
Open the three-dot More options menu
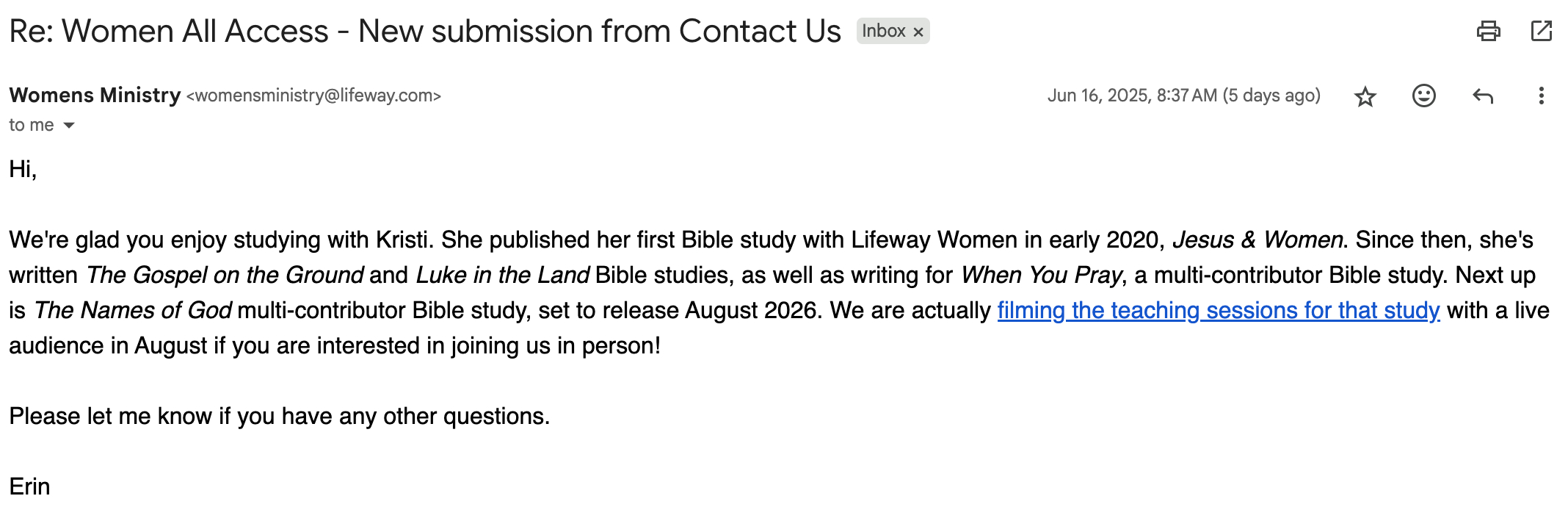click(1541, 96)
